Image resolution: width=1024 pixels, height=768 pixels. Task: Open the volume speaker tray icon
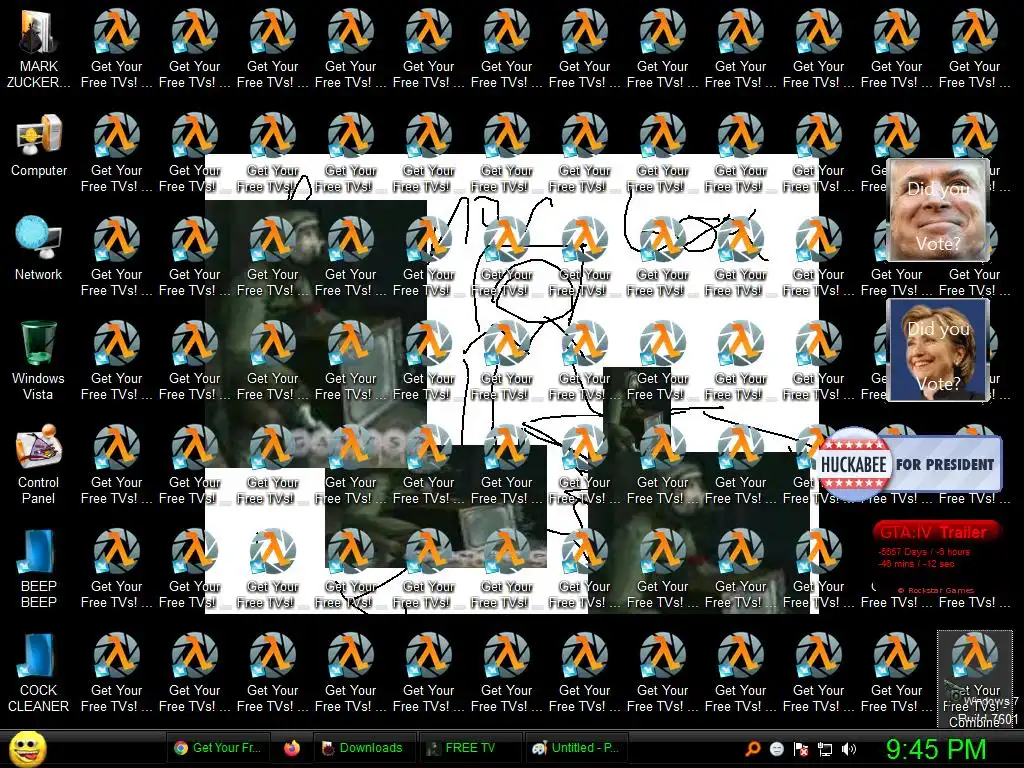click(849, 748)
